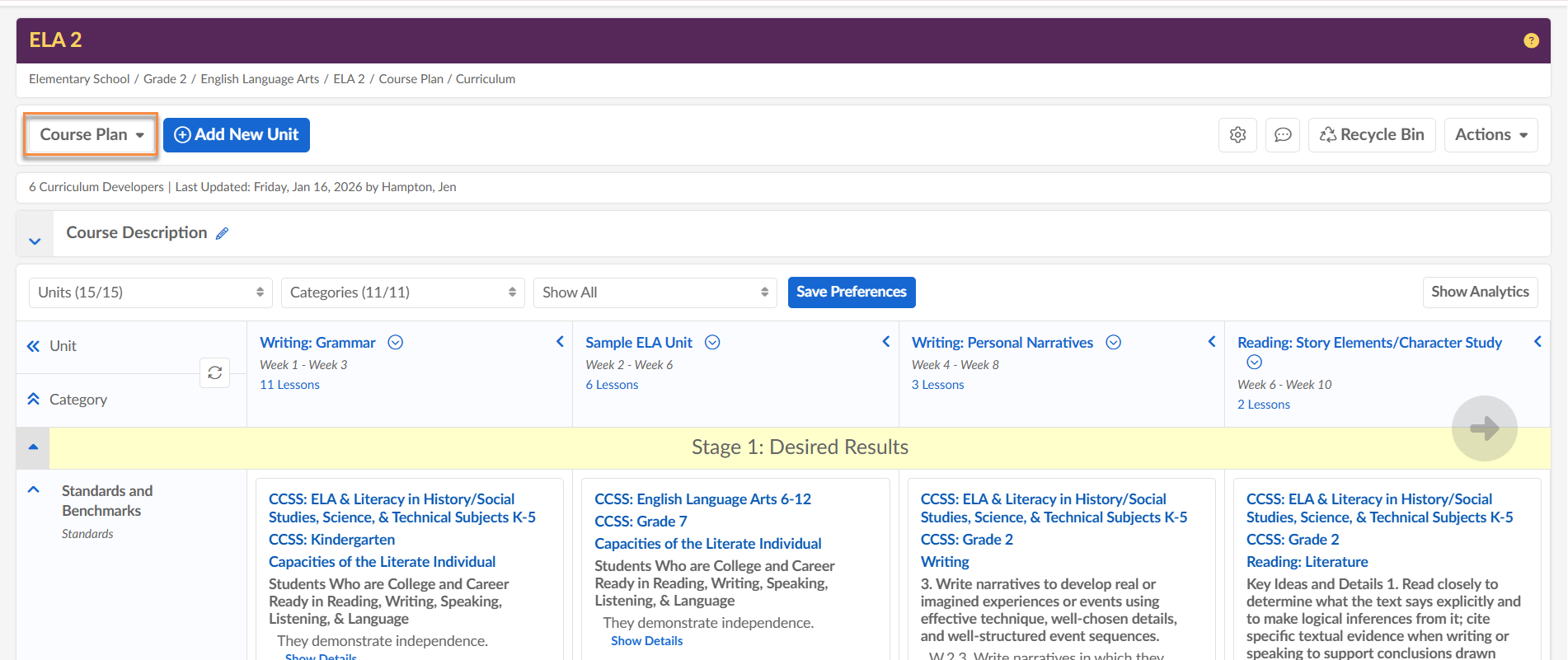Open the comments speech bubble icon

click(1283, 135)
